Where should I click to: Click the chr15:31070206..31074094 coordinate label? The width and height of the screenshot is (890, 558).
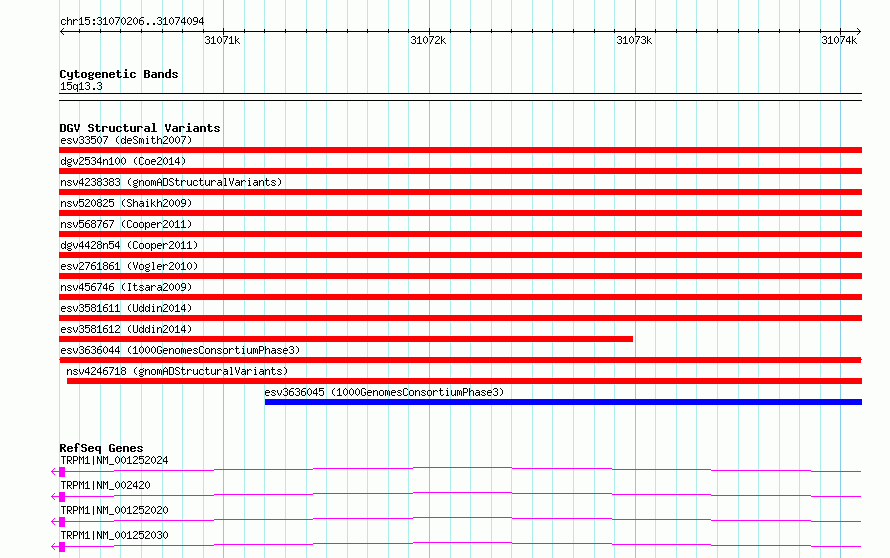point(132,21)
